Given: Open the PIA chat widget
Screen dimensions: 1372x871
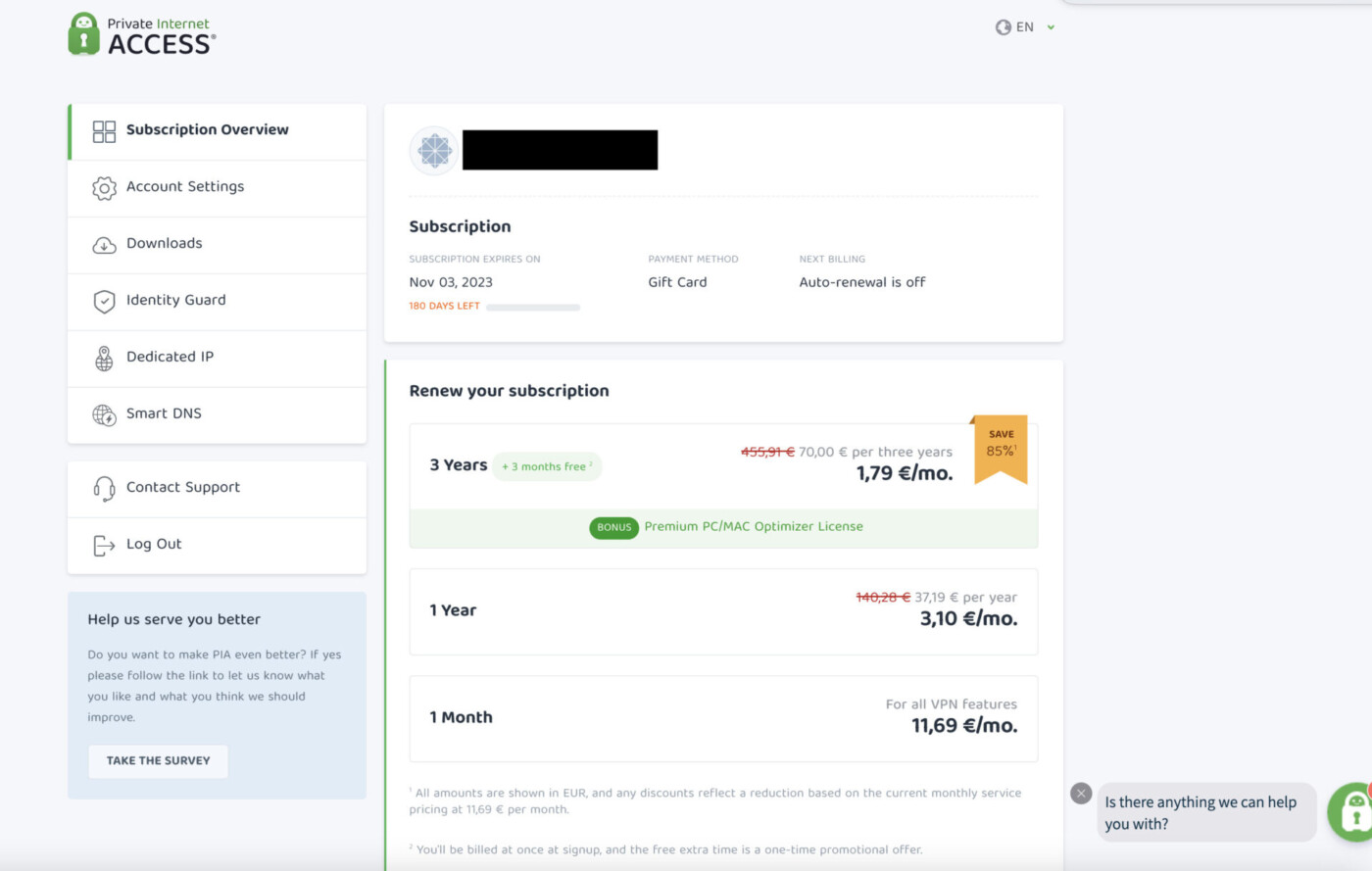Looking at the screenshot, I should pyautogui.click(x=1351, y=811).
